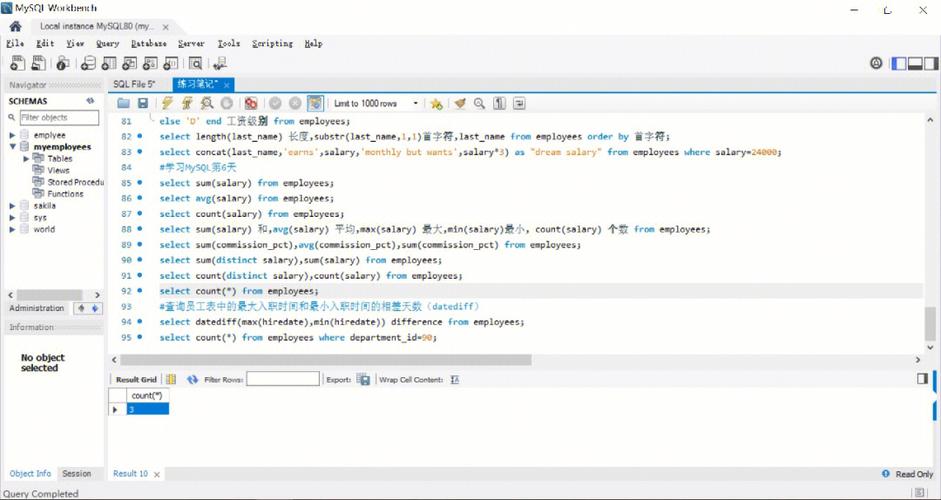This screenshot has height=500, width=941.
Task: Click the gear settings icon top right
Action: tap(876, 63)
